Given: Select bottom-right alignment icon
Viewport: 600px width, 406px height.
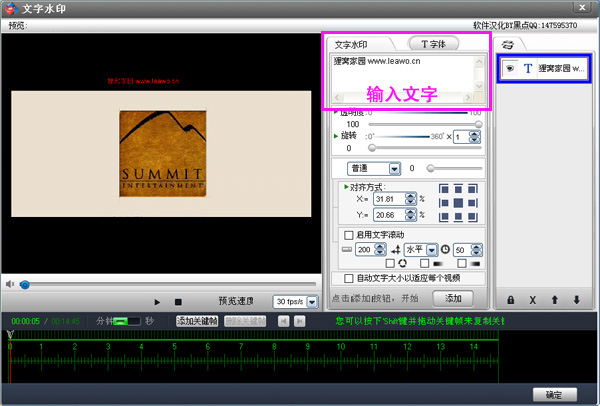Looking at the screenshot, I should click(473, 217).
